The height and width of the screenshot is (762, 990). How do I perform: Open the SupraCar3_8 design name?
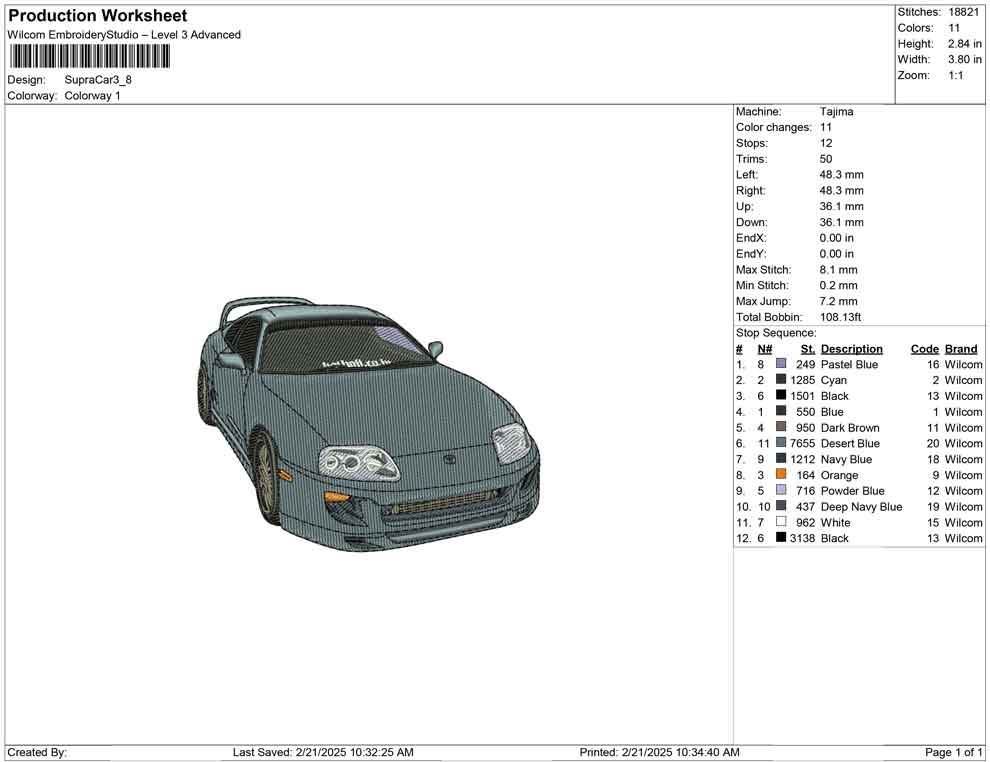pos(97,80)
